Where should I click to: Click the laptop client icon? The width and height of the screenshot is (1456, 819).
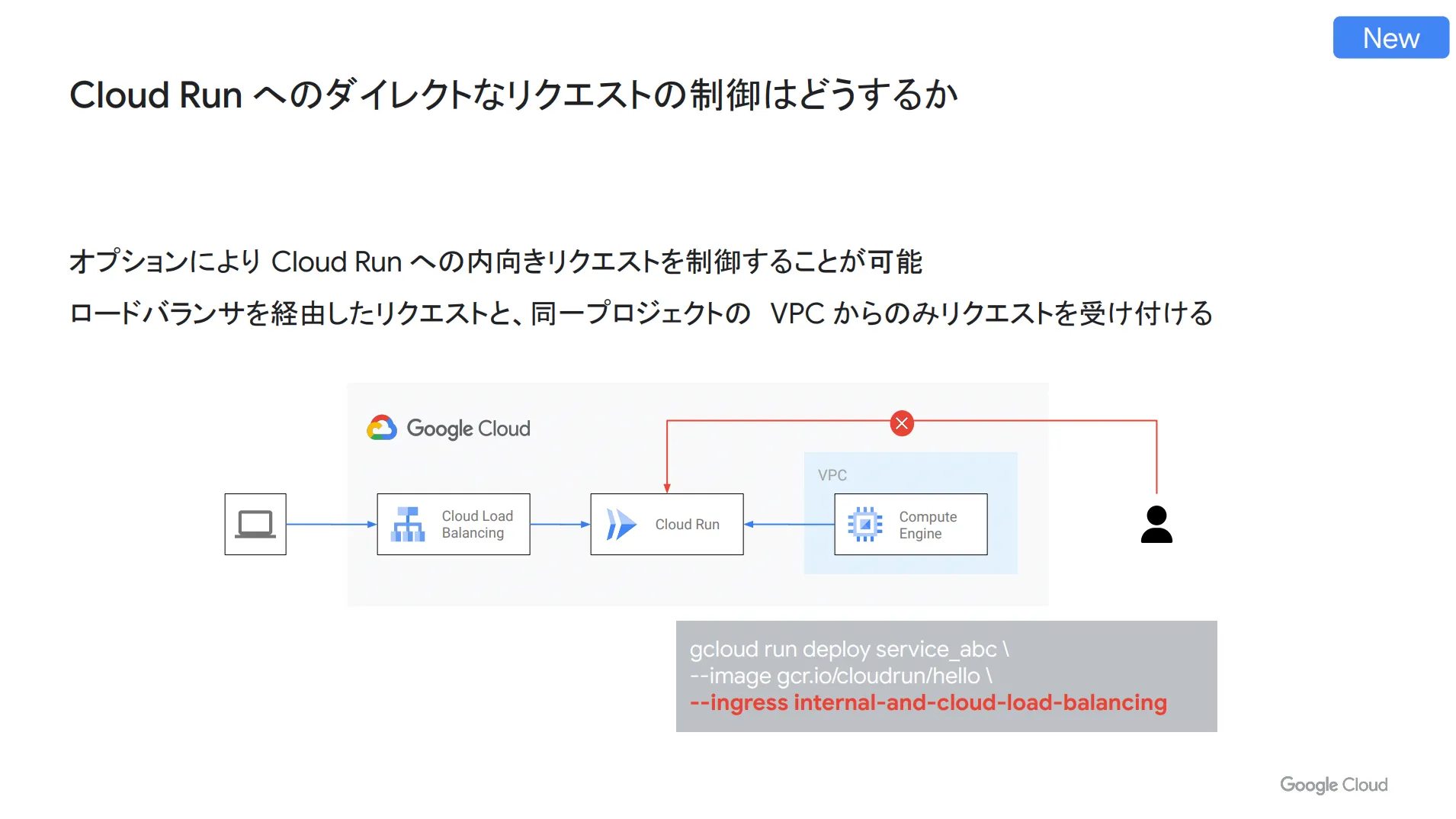255,524
